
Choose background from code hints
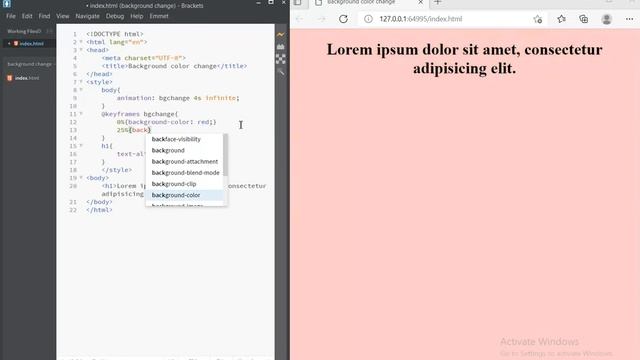pos(184,150)
